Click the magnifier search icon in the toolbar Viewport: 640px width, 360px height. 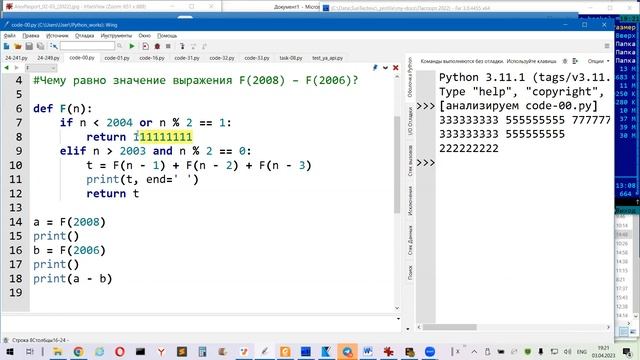[x=120, y=47]
